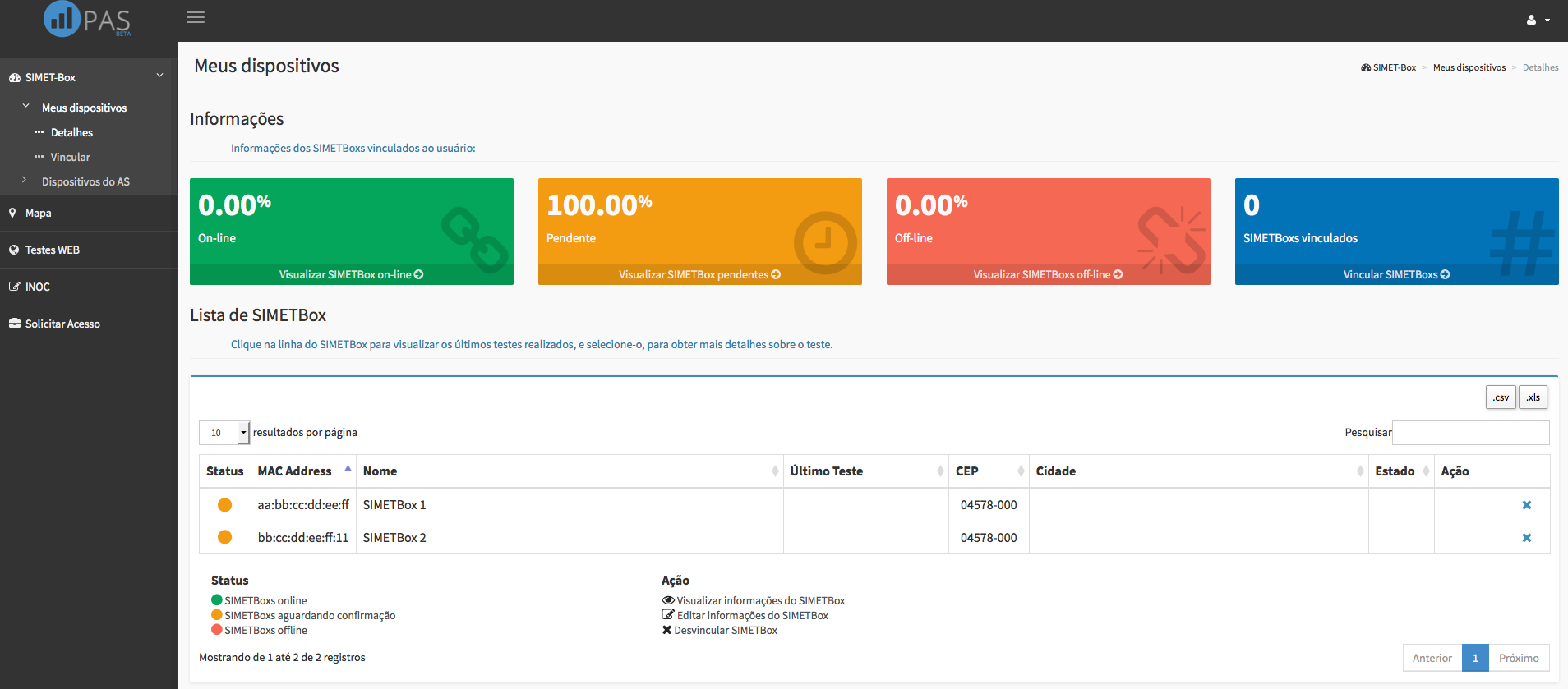This screenshot has height=689, width=1568.
Task: Toggle the hamburger sidebar menu
Action: pos(196,17)
